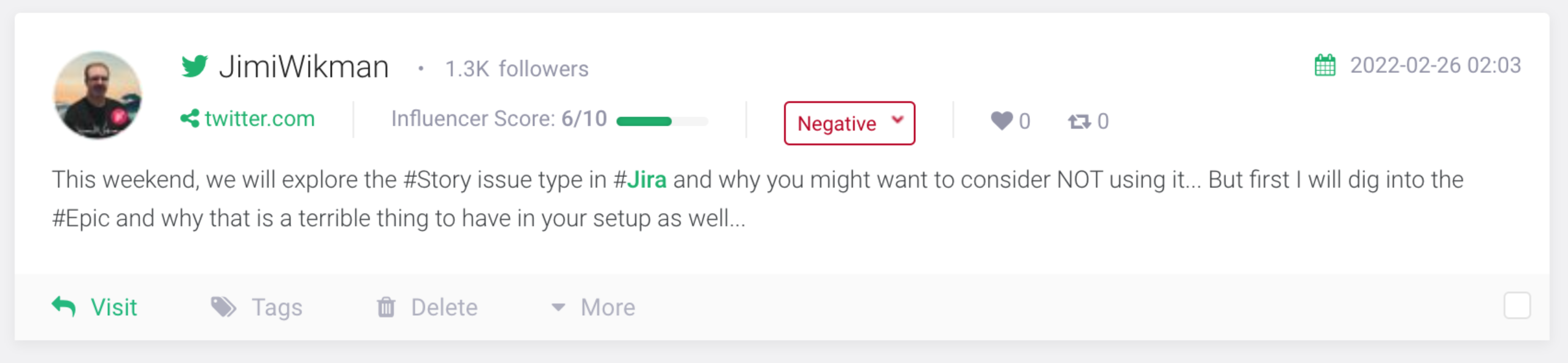Expand the More actions menu
Screen dimensions: 1568x363
(x=593, y=307)
